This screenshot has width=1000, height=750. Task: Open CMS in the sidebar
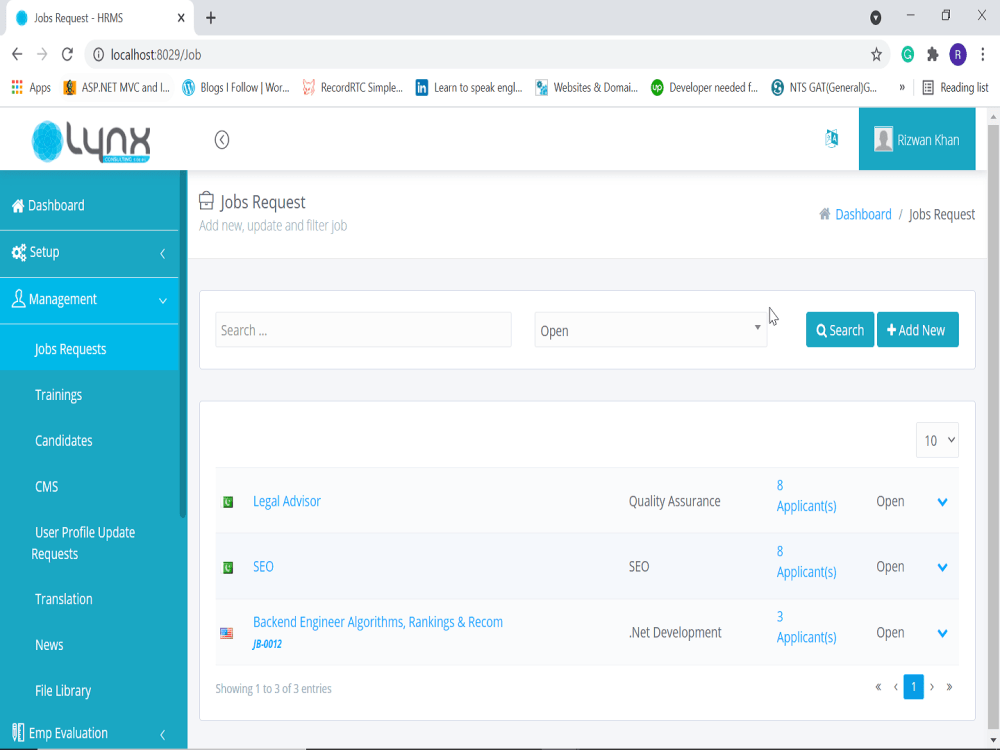[x=47, y=487]
